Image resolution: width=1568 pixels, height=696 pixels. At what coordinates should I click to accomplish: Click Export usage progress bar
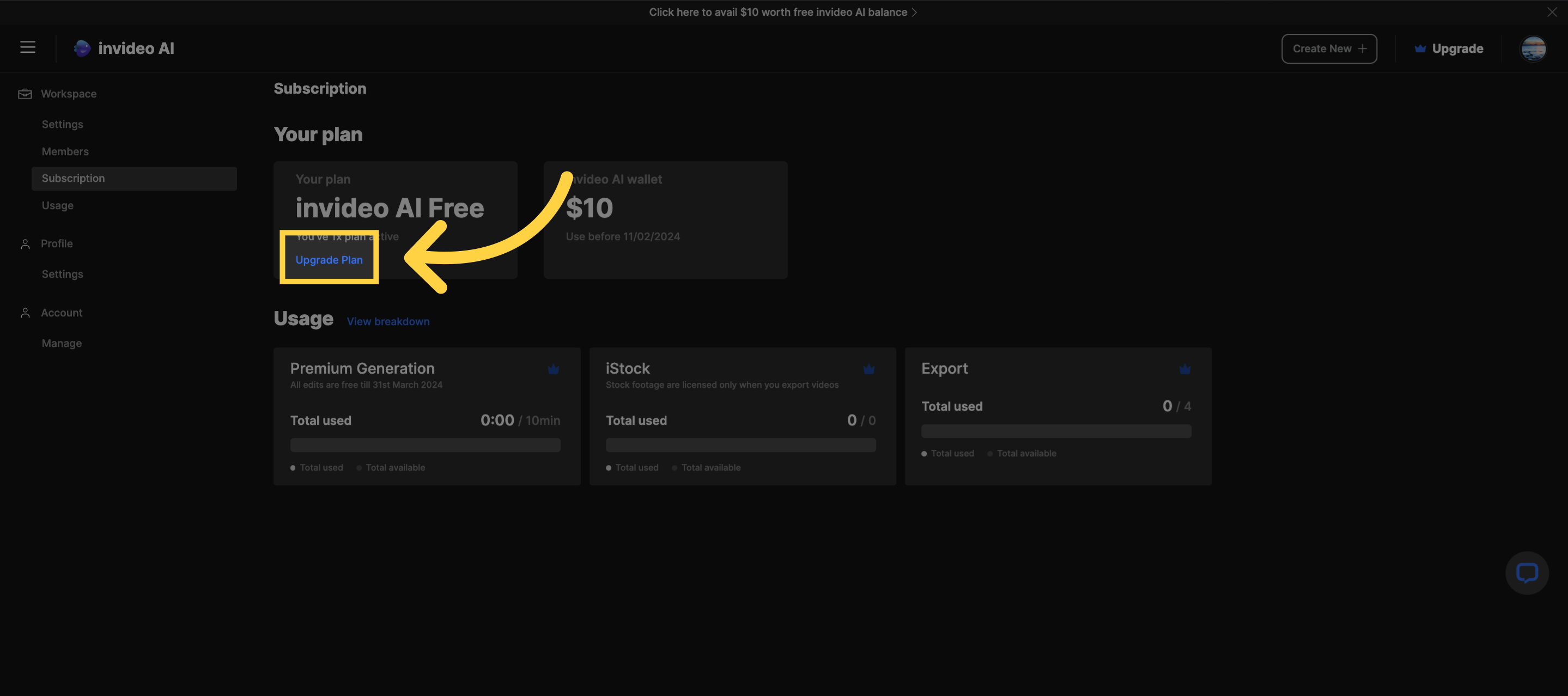point(1056,431)
